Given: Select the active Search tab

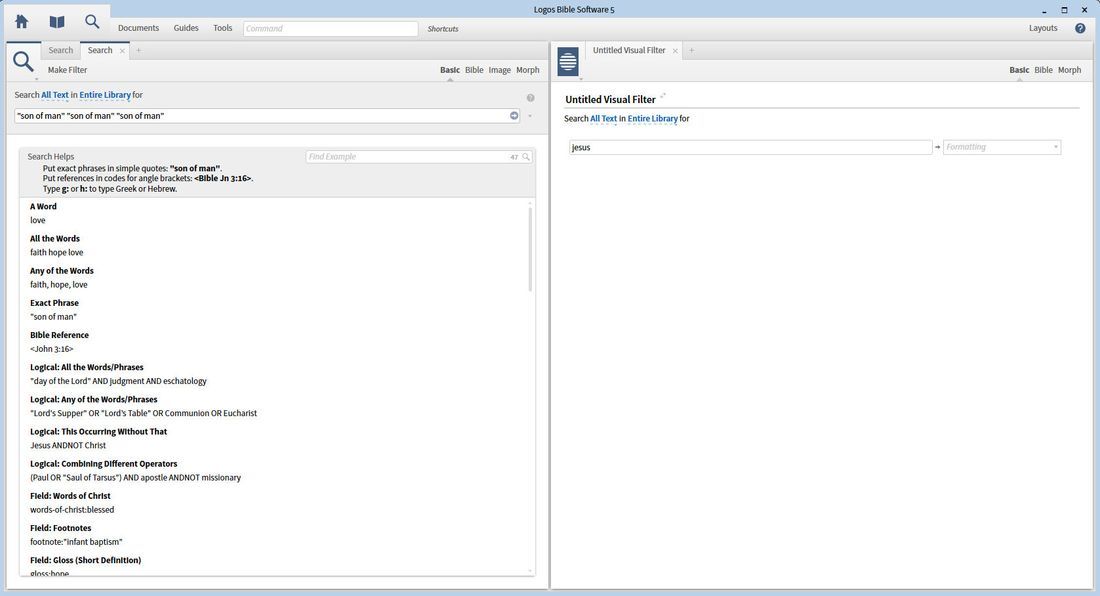Looking at the screenshot, I should [100, 50].
